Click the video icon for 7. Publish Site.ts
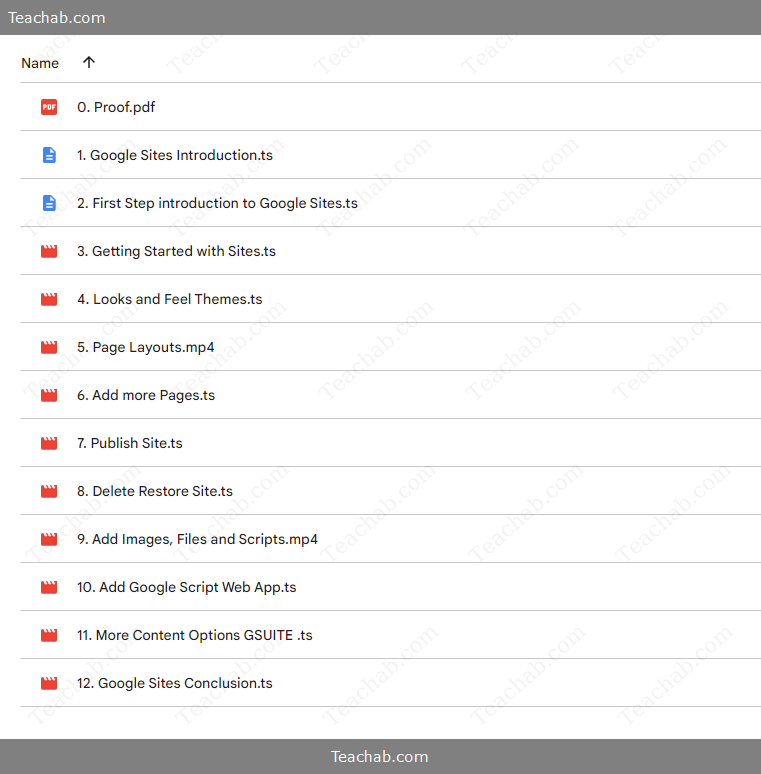 point(49,443)
